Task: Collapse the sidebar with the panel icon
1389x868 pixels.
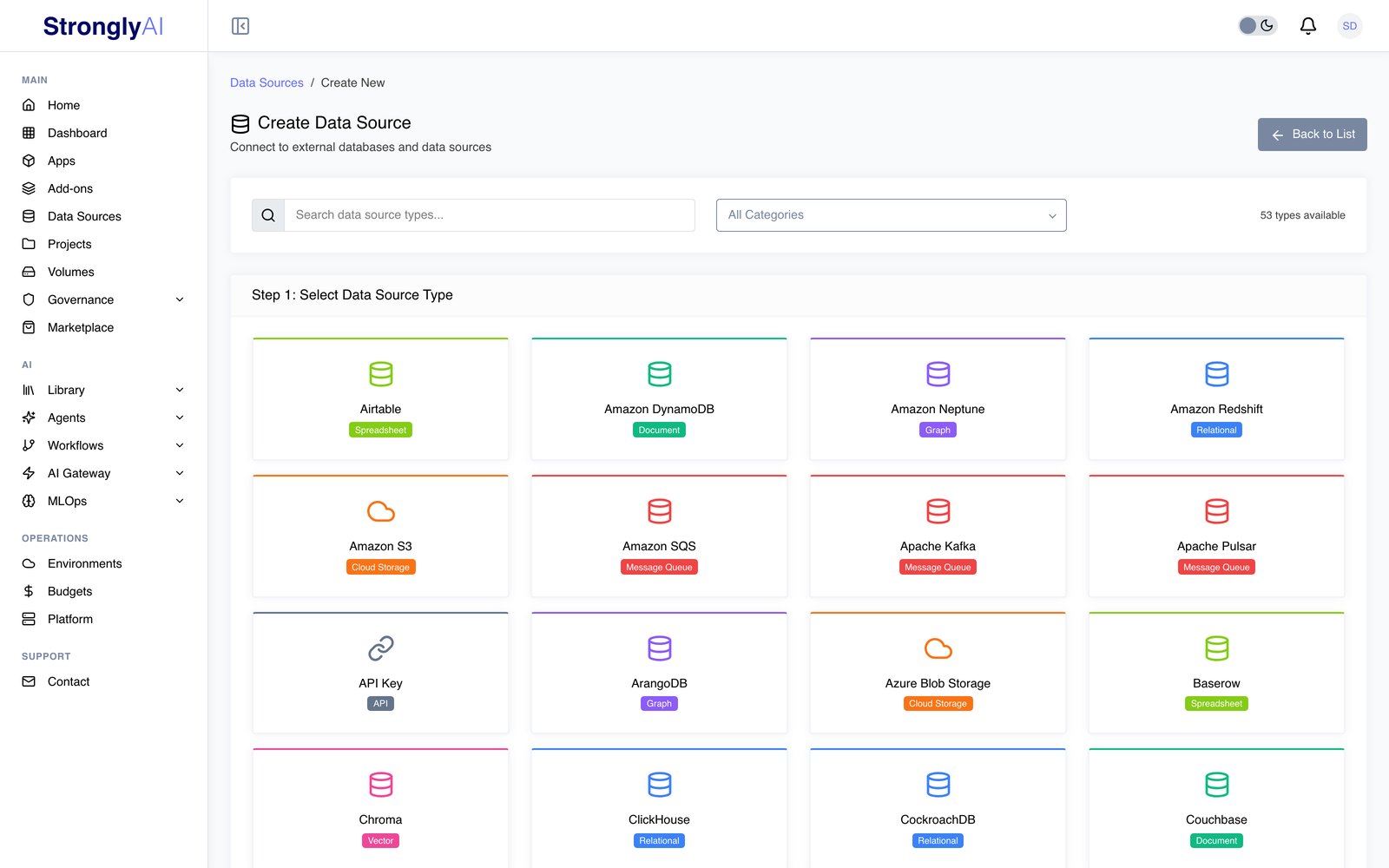Action: coord(240,26)
